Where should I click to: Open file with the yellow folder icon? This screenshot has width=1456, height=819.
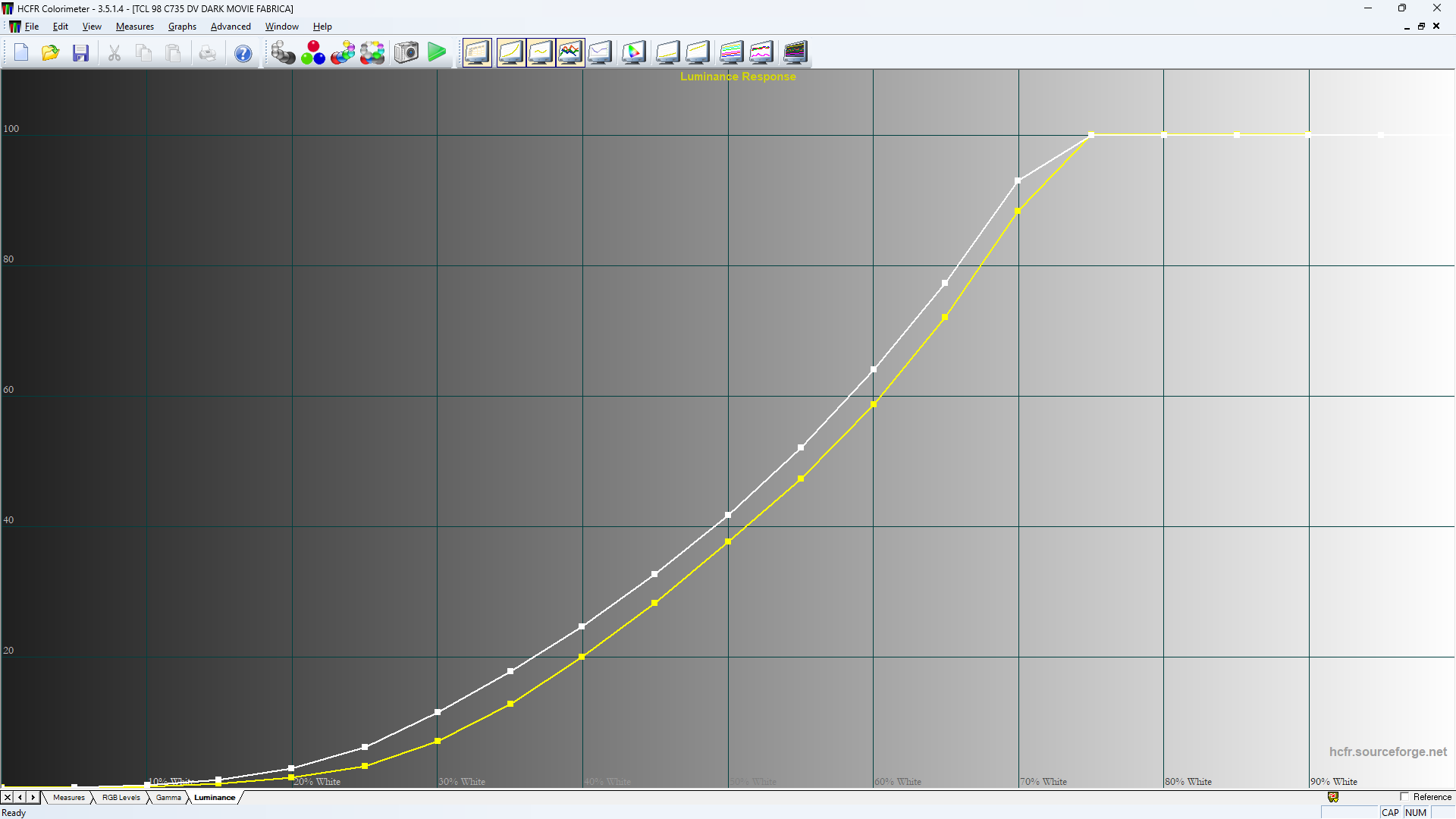pos(51,53)
